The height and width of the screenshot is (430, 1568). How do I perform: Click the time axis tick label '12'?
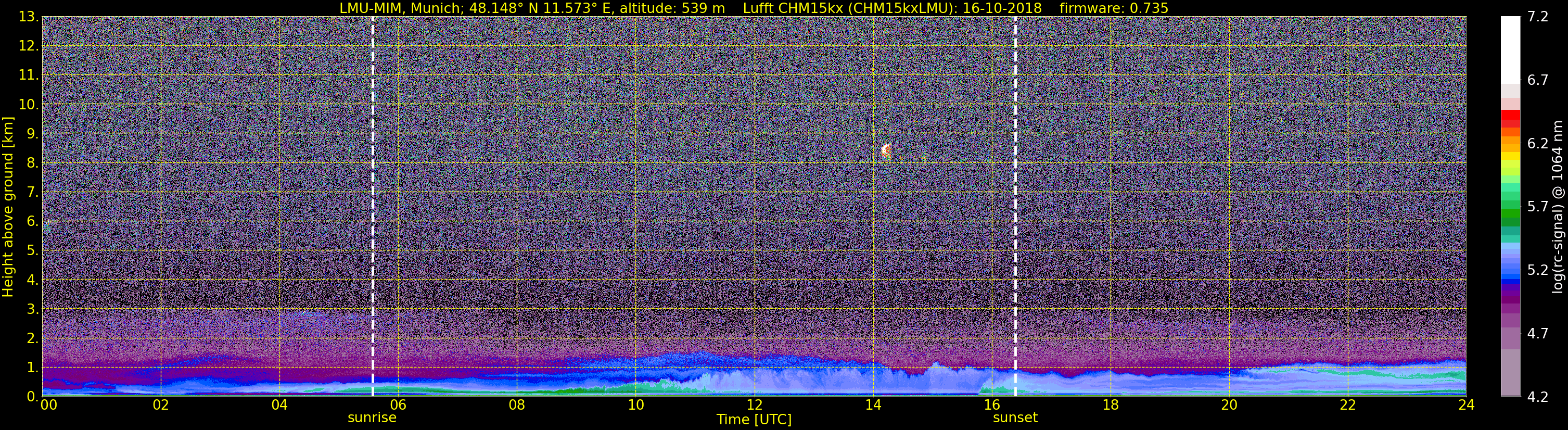pos(754,405)
